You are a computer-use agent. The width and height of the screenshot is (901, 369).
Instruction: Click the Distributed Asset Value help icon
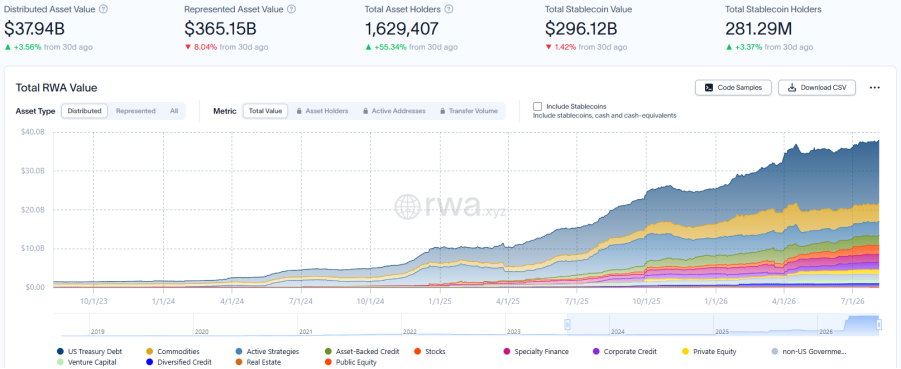click(x=103, y=9)
